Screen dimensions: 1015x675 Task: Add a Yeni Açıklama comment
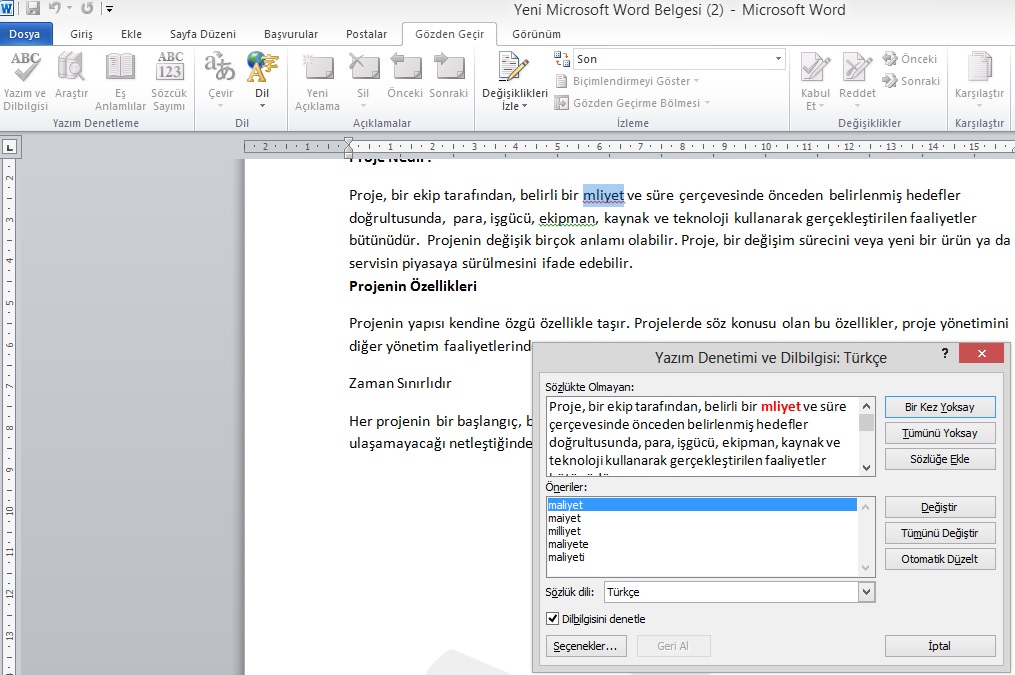pyautogui.click(x=317, y=82)
